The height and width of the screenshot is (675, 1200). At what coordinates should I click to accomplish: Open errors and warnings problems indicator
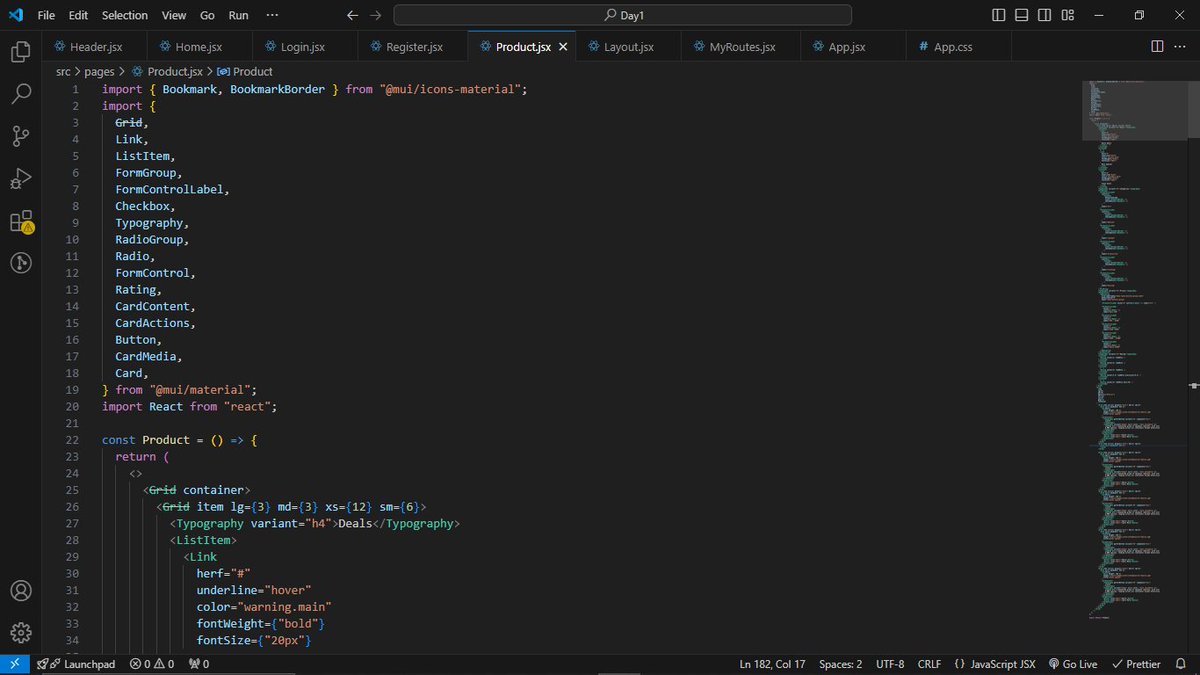[152, 664]
